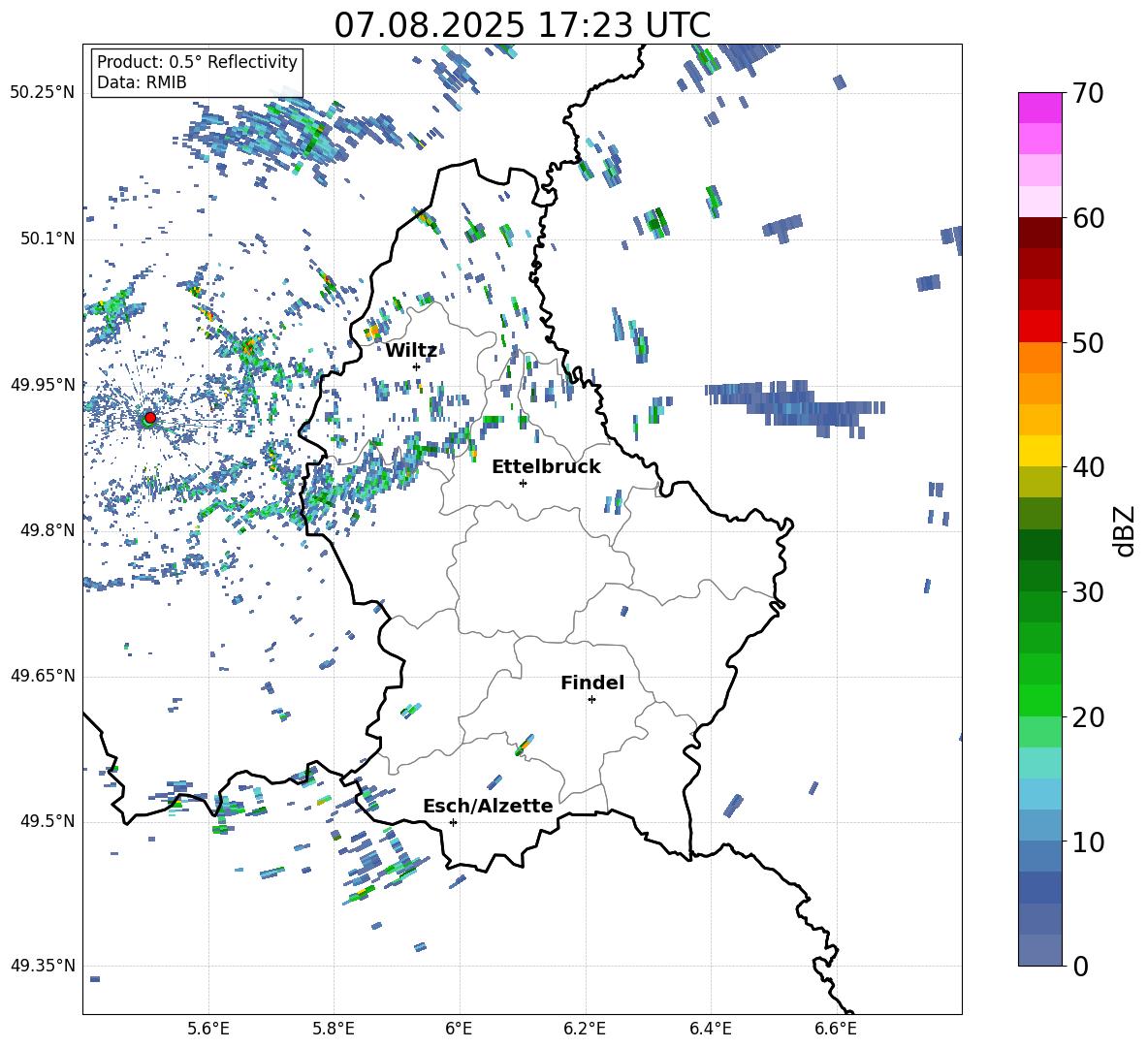Click the Ettelbruck city label

tap(546, 467)
